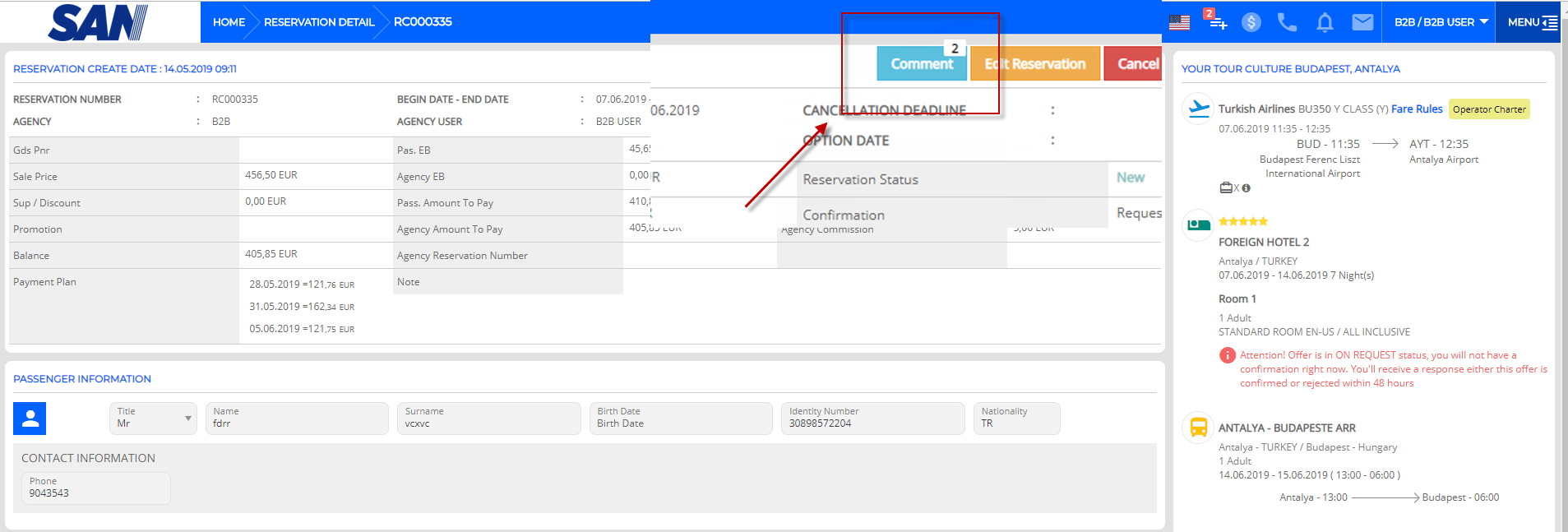Click the passenger avatar icon
The height and width of the screenshot is (532, 1568).
pyautogui.click(x=30, y=419)
